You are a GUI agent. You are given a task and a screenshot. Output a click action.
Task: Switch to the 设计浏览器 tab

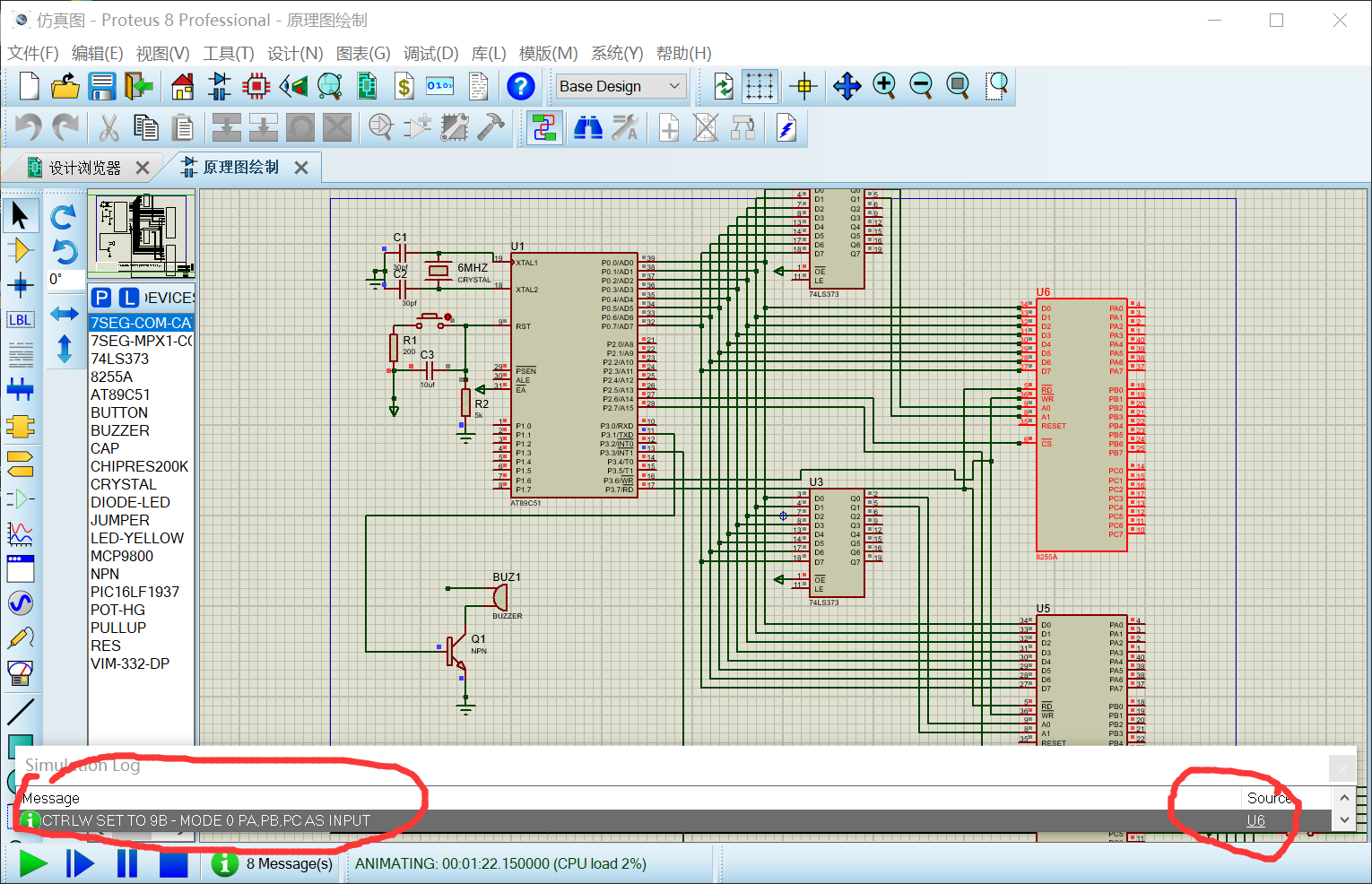84,168
